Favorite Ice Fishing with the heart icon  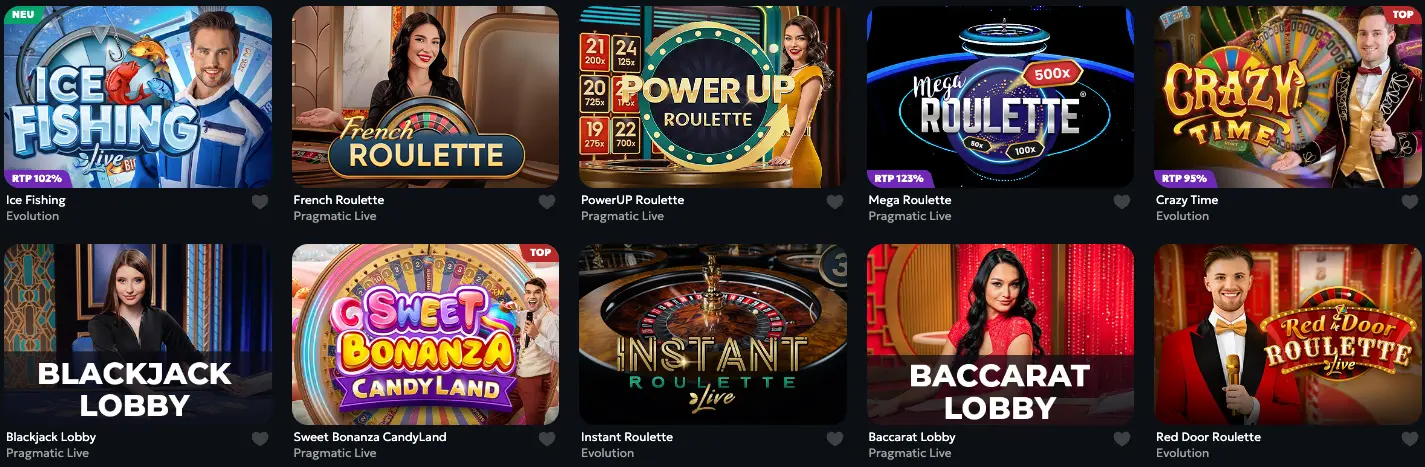coord(260,201)
